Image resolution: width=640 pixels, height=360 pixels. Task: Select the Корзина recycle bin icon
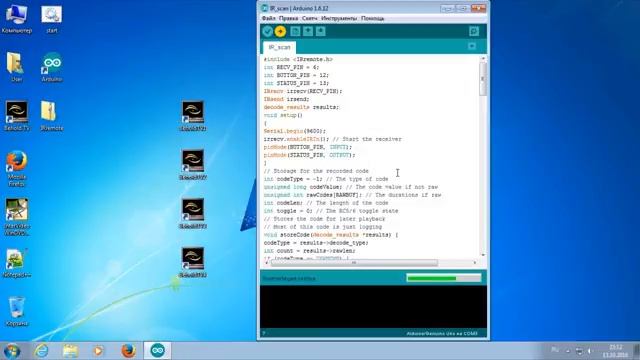click(x=16, y=311)
